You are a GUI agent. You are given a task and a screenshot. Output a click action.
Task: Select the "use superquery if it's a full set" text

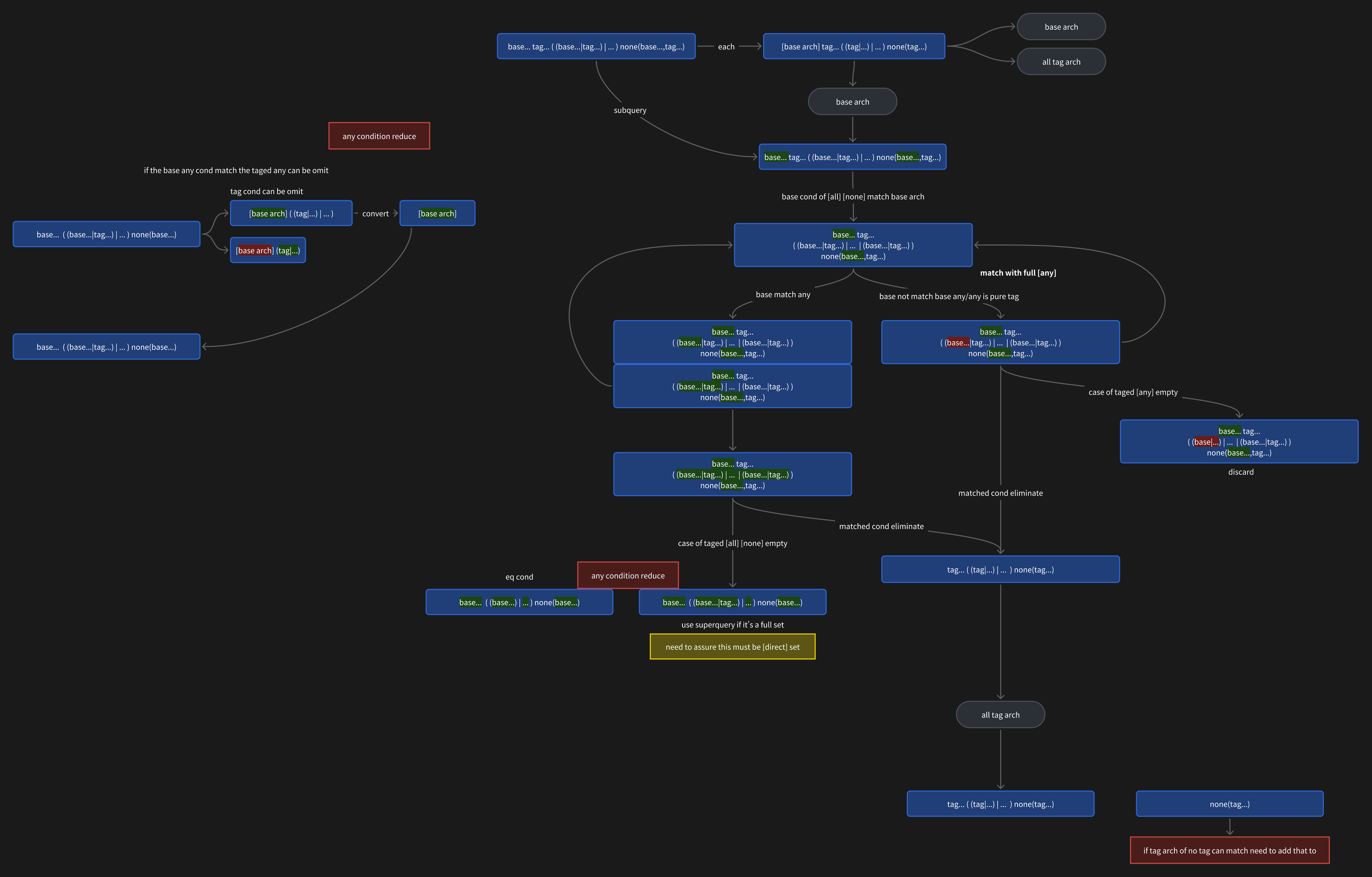coord(732,624)
